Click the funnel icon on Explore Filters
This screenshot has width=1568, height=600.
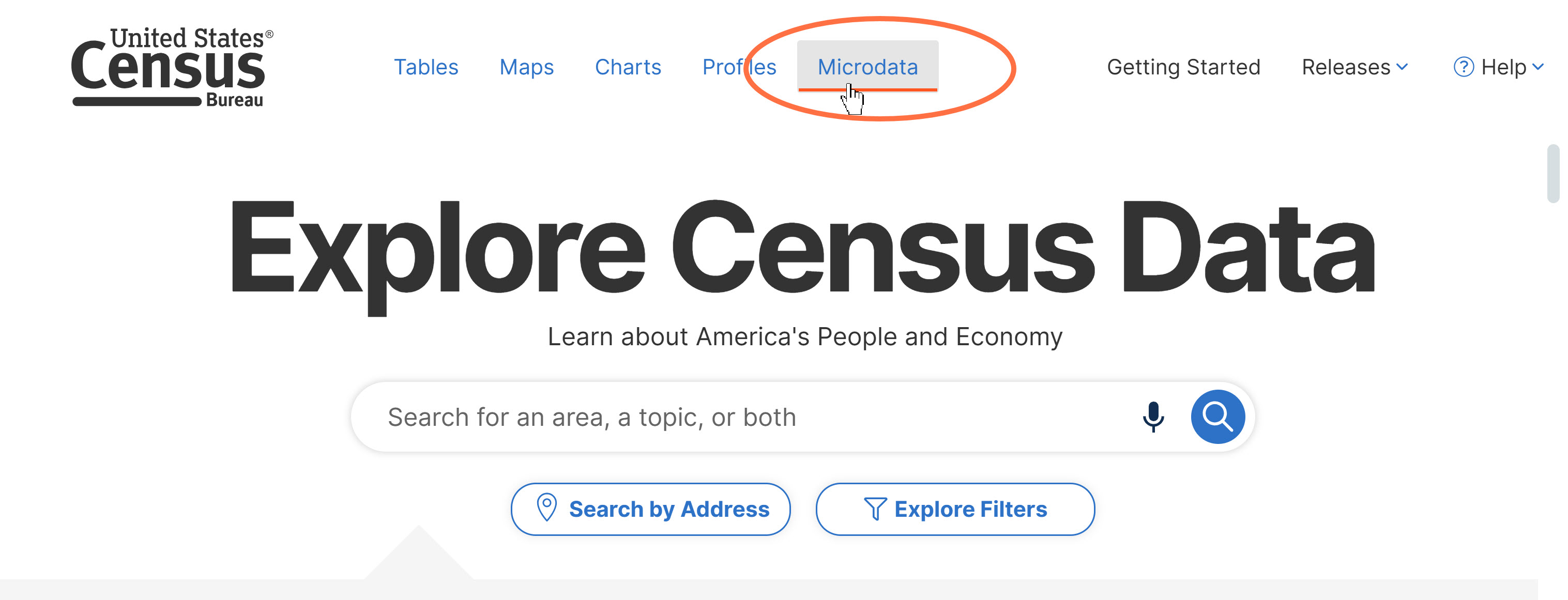pyautogui.click(x=875, y=509)
